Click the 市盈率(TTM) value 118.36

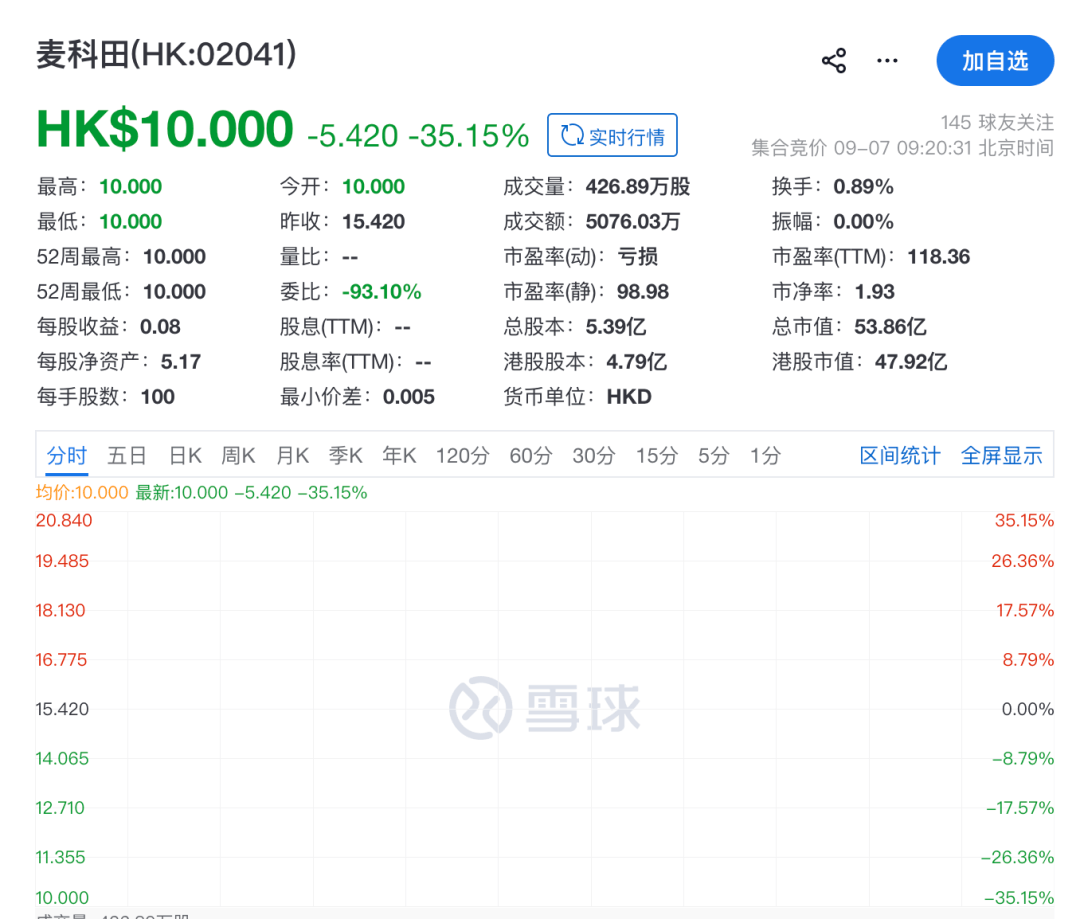point(938,257)
